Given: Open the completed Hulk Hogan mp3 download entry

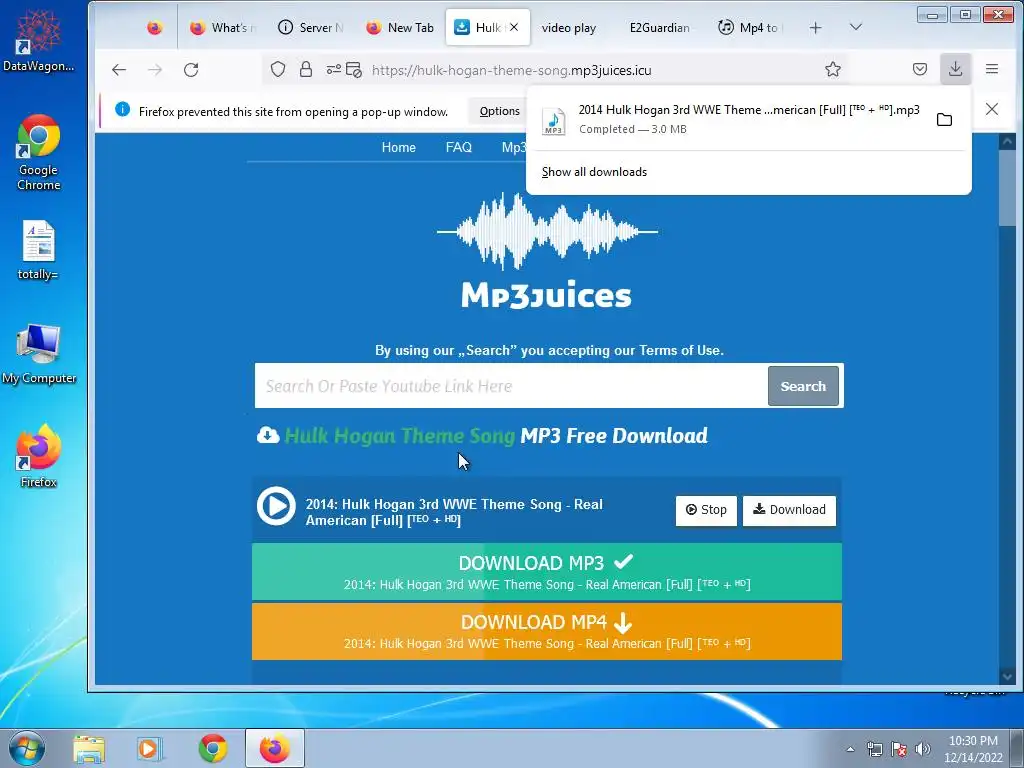Looking at the screenshot, I should [731, 119].
